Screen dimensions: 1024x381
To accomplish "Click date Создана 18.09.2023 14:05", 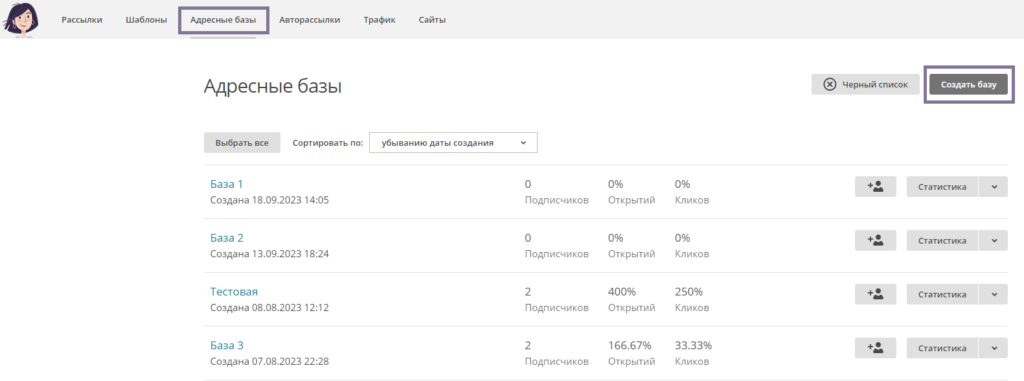I will coord(269,200).
